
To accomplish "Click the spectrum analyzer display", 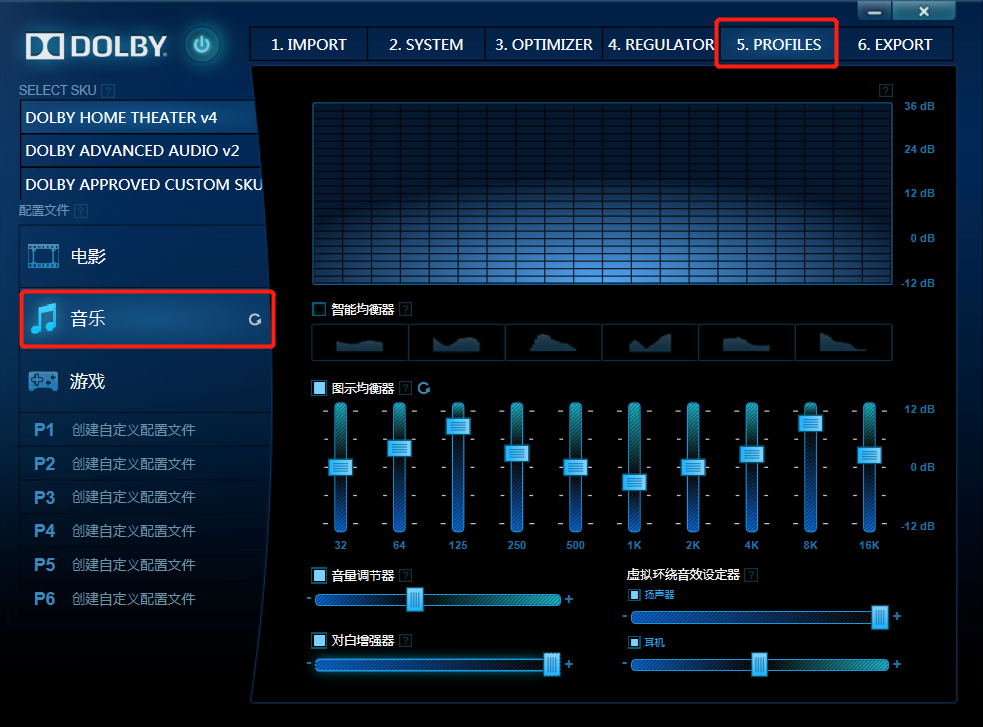I will point(602,194).
